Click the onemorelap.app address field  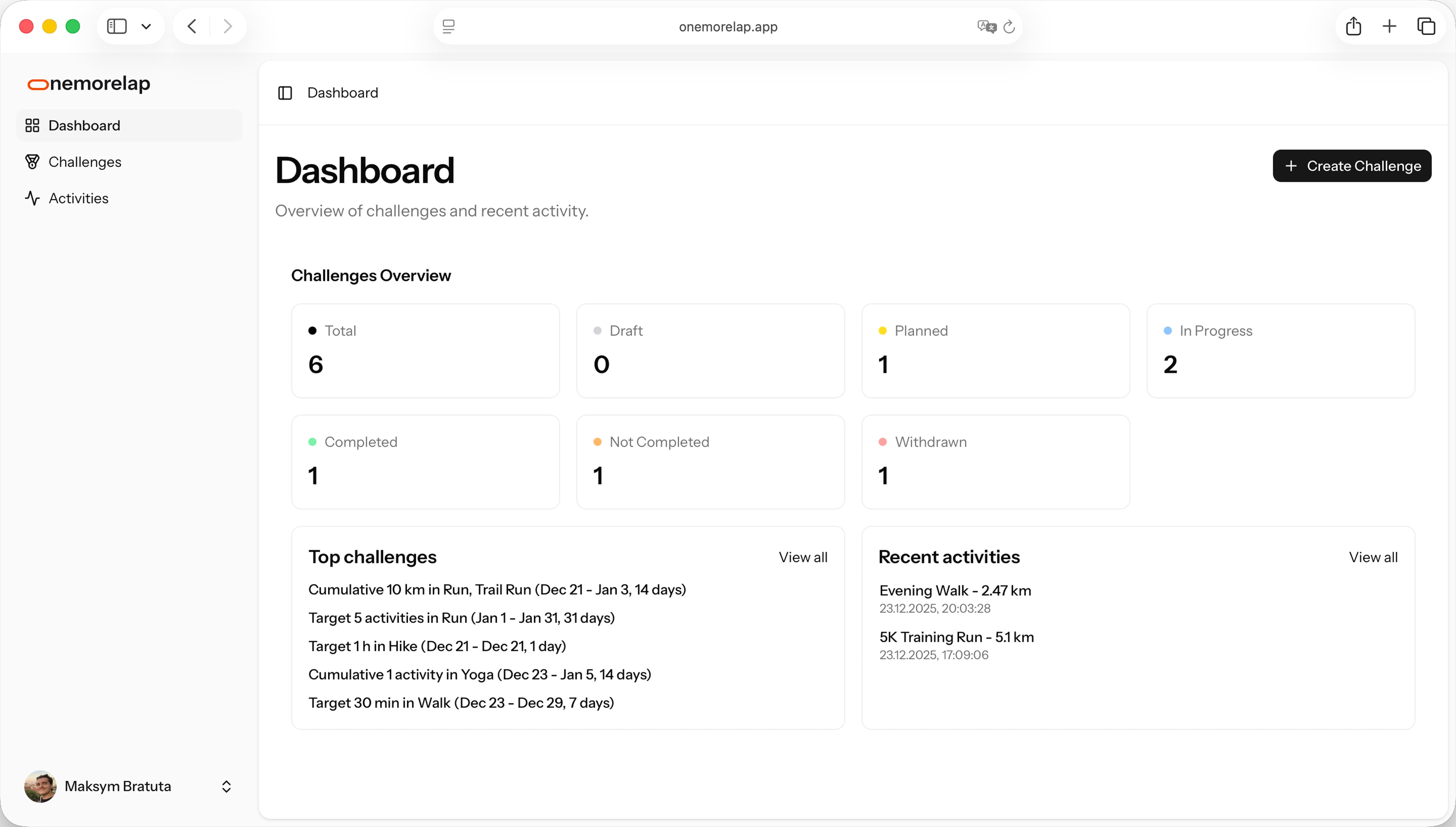(x=727, y=27)
